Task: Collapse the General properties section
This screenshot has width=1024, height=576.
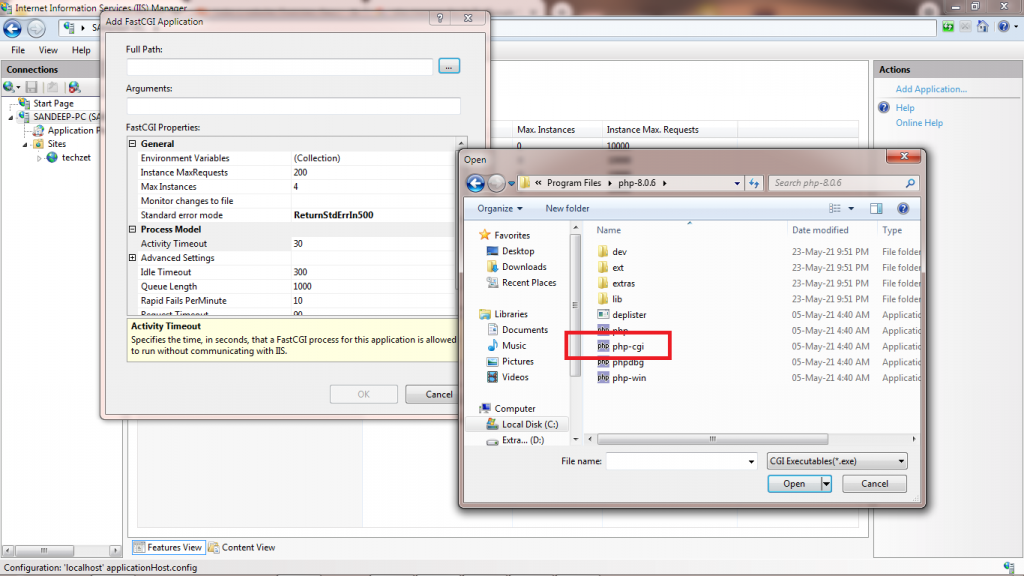Action: click(133, 144)
